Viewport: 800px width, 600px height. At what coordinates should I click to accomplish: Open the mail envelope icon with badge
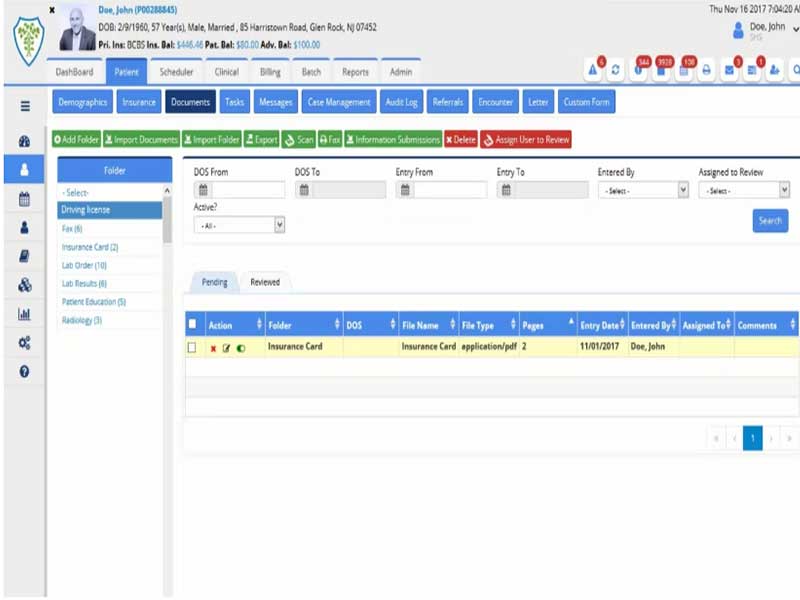point(730,70)
